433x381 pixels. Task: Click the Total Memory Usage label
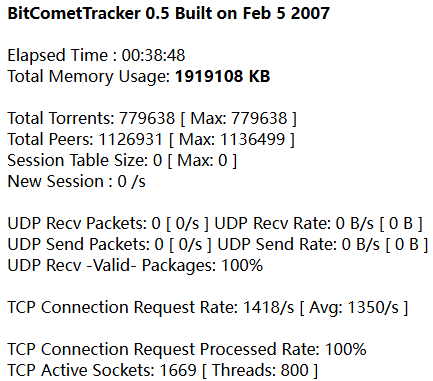pyautogui.click(x=89, y=76)
